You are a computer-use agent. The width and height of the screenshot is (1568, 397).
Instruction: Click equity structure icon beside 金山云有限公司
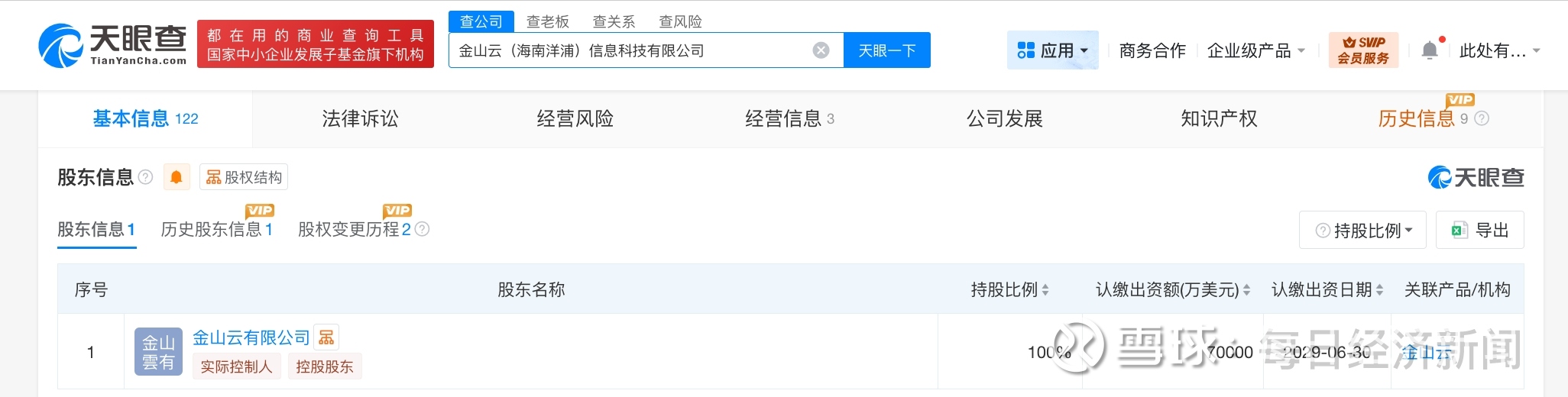326,337
